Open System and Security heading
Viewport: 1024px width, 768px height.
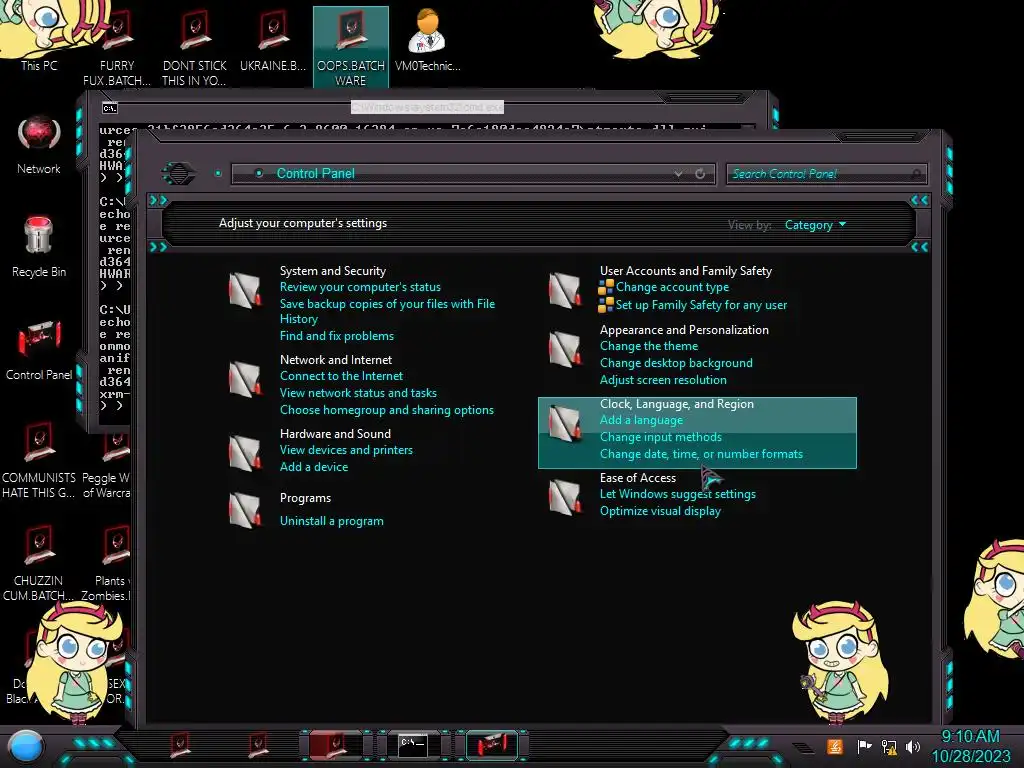click(x=332, y=270)
